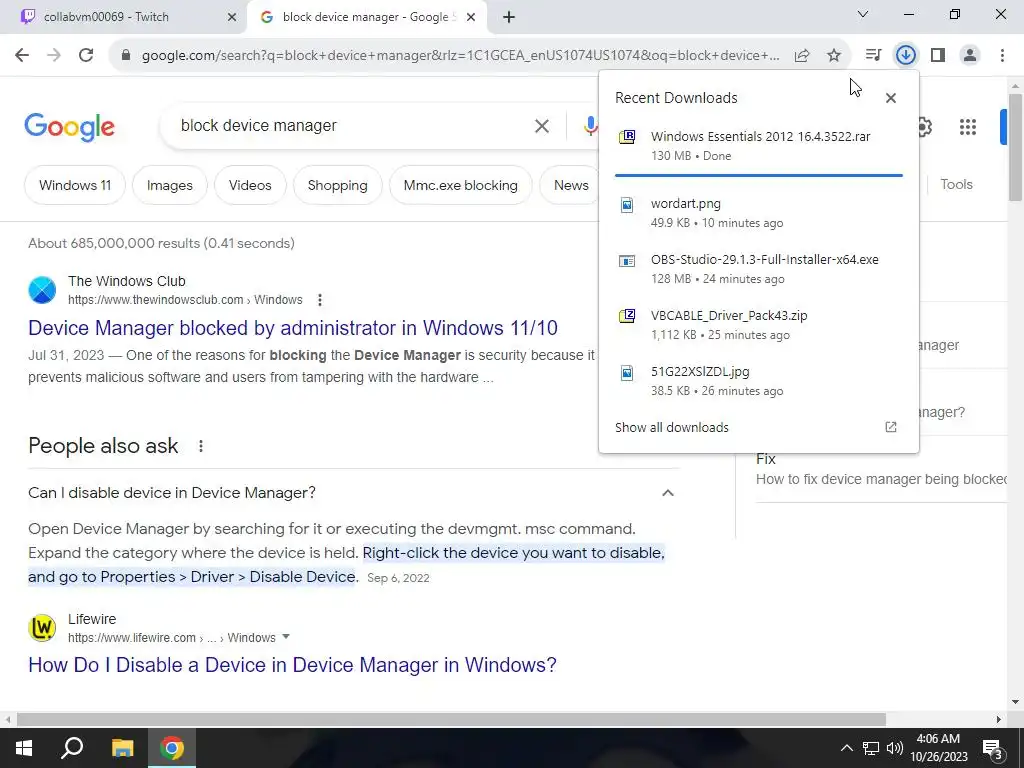
Task: Open VBCABLE_Driver_Pack43.zip download
Action: point(759,325)
